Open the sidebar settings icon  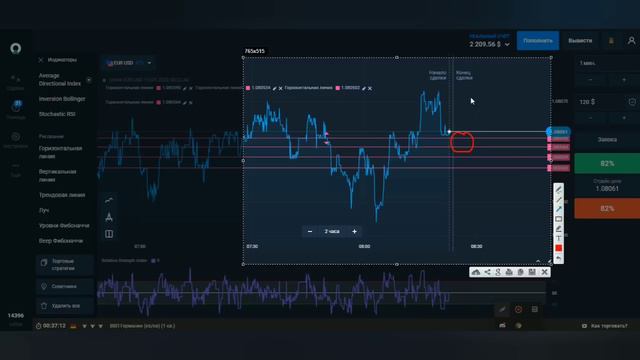tap(16, 137)
